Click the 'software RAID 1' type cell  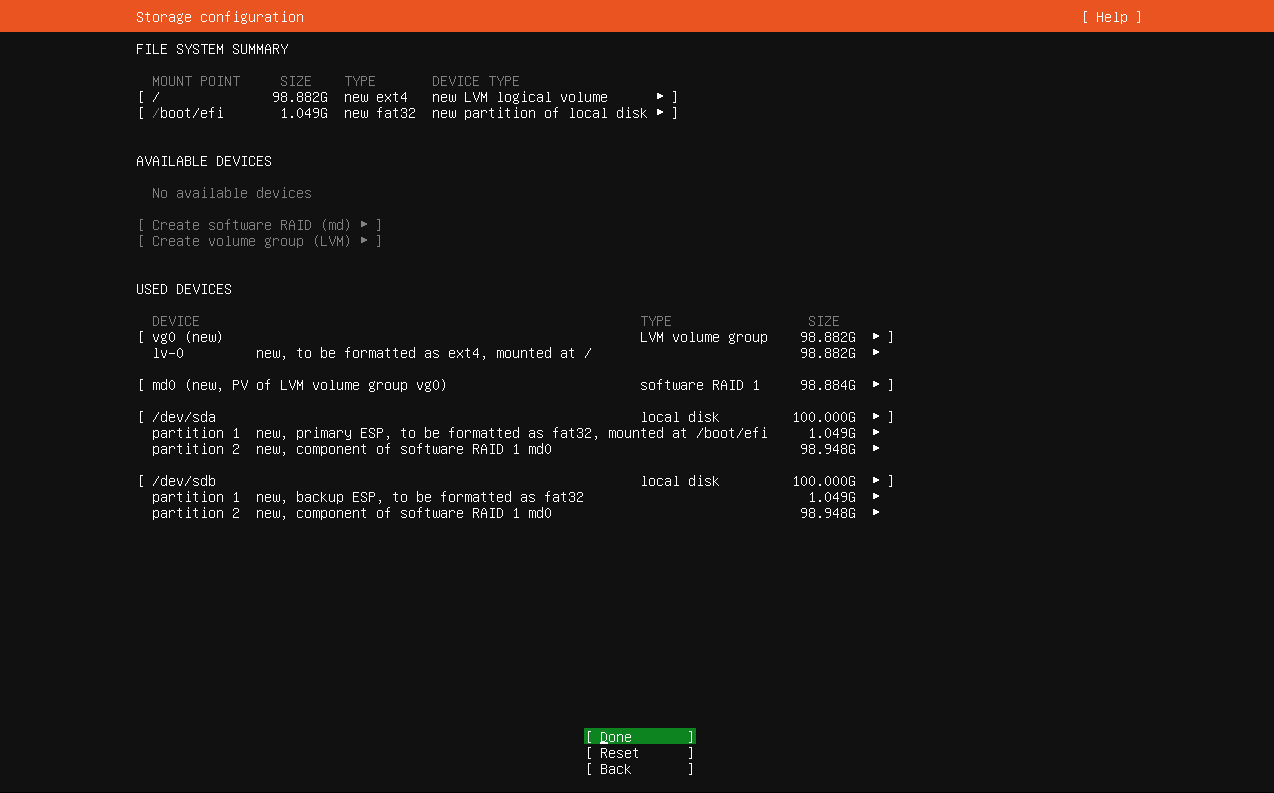tap(700, 385)
